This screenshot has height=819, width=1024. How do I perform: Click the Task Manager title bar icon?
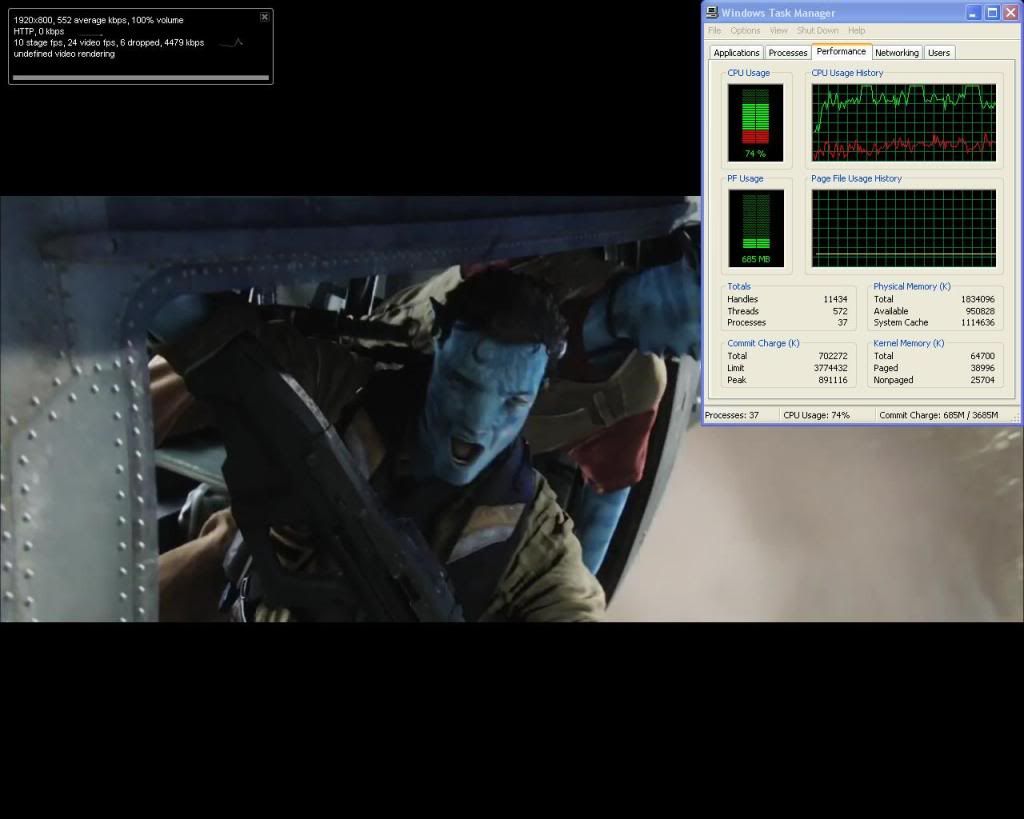click(712, 12)
